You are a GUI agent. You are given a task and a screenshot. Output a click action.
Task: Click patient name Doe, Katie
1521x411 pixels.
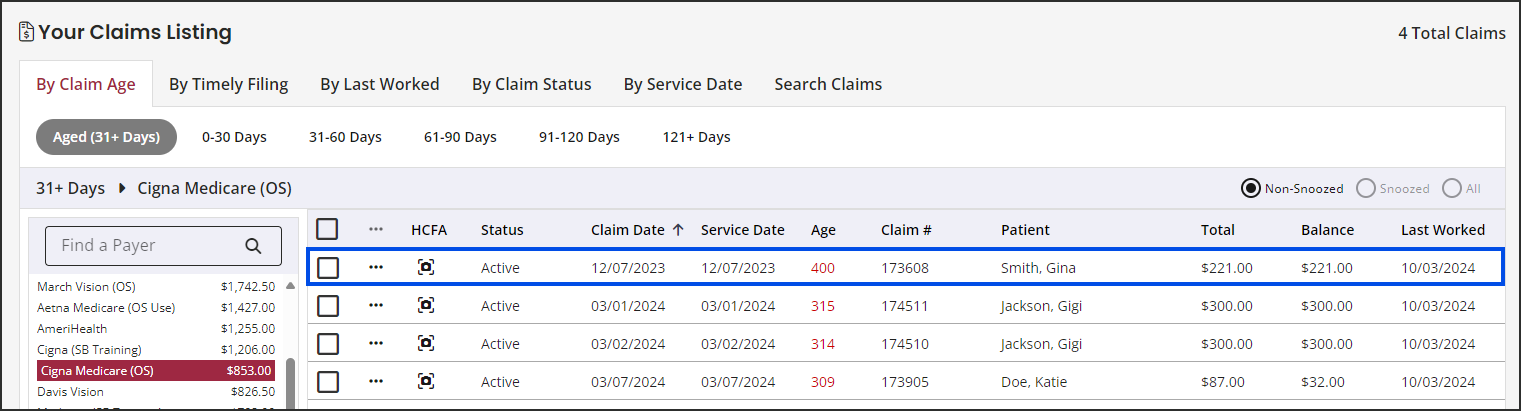point(1034,382)
